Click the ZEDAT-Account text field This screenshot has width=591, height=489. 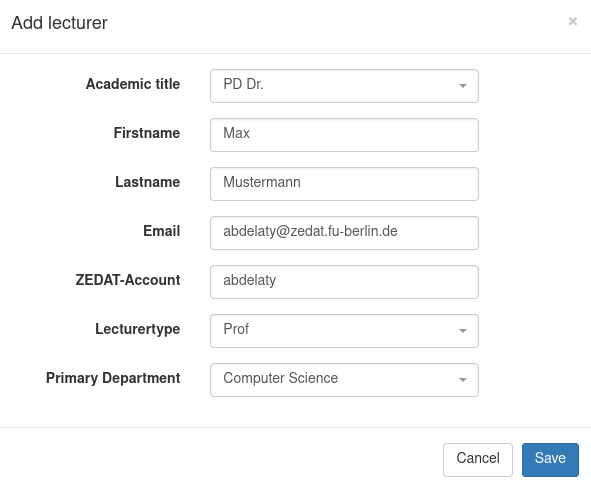tap(344, 282)
